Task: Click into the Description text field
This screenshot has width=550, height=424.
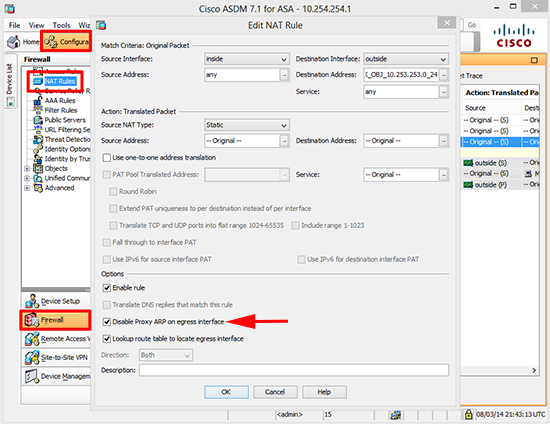Action: pyautogui.click(x=294, y=370)
